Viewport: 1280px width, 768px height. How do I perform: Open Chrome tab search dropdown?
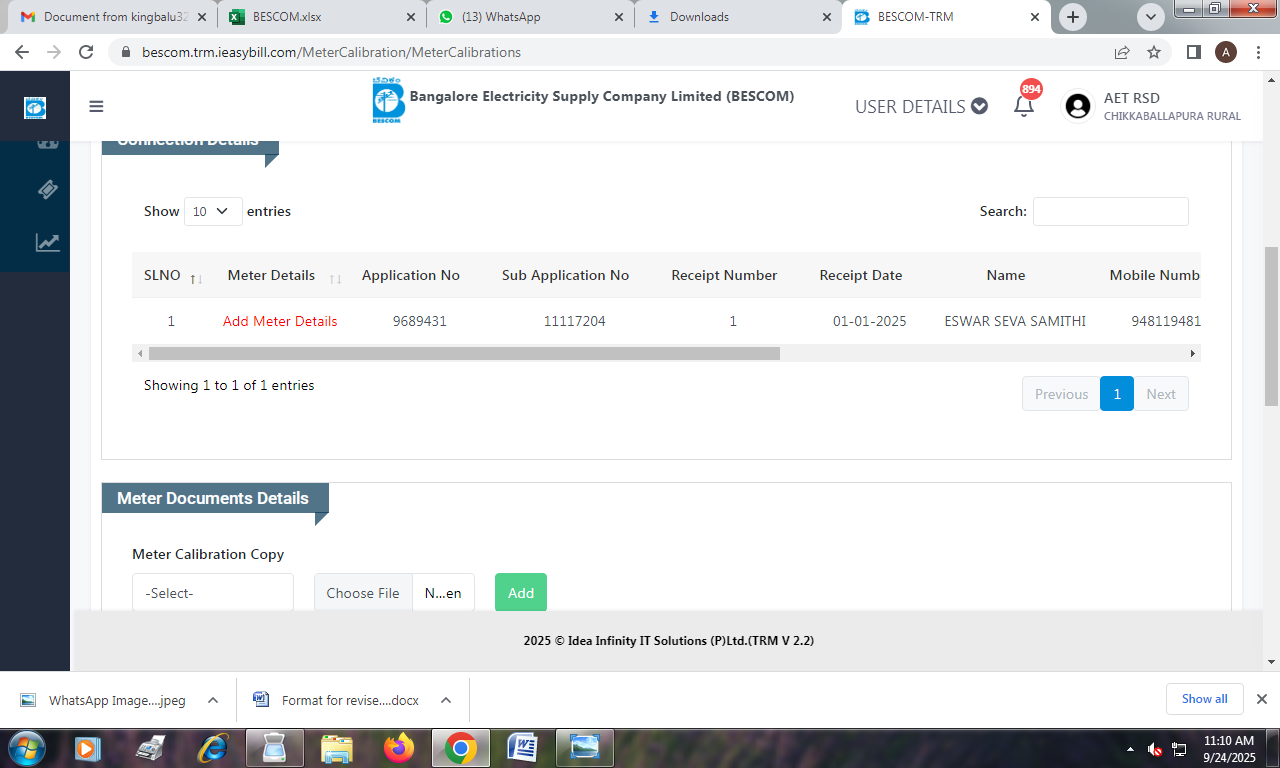tap(1151, 17)
